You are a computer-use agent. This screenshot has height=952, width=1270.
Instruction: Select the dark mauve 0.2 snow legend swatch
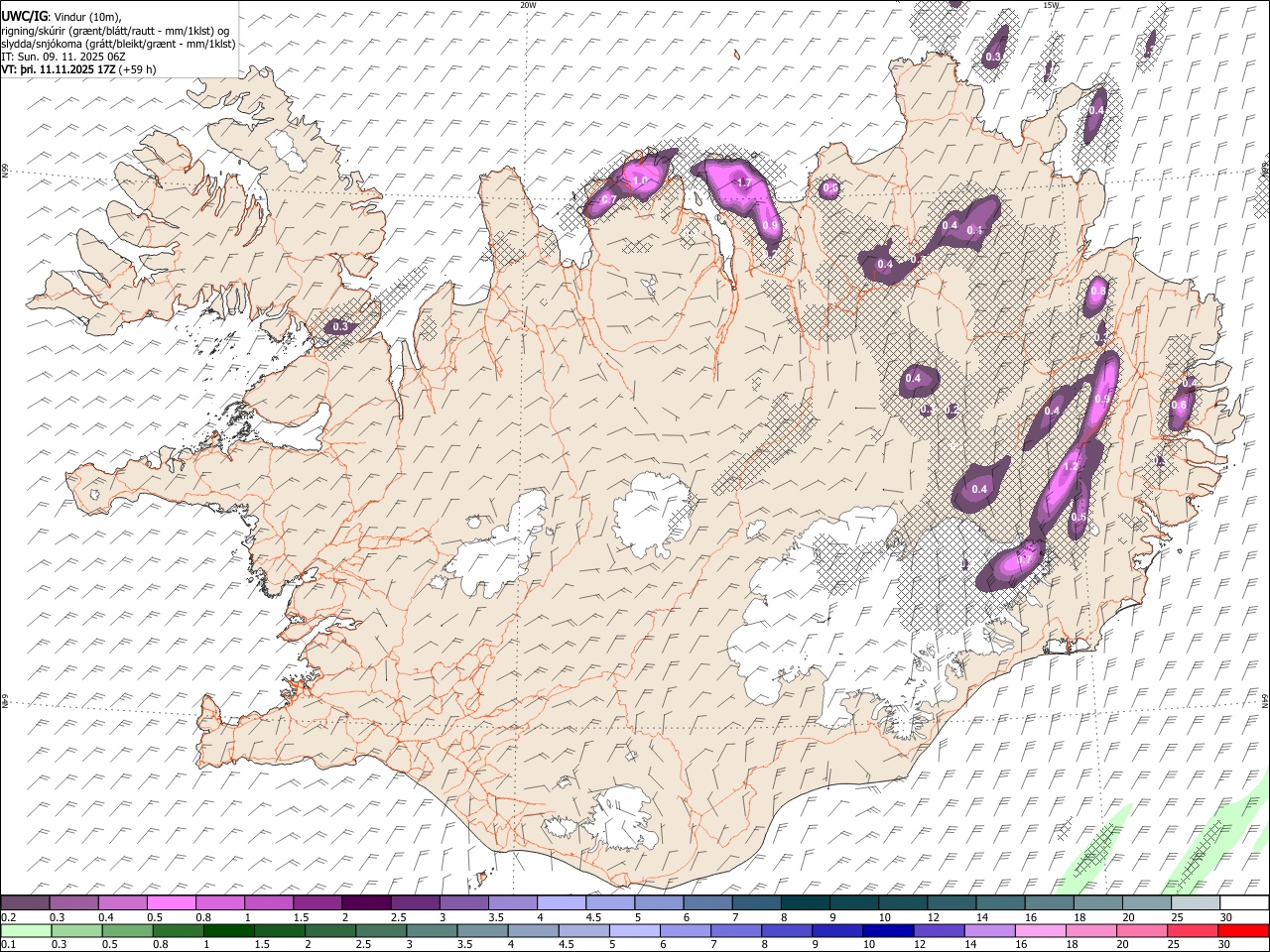click(25, 903)
